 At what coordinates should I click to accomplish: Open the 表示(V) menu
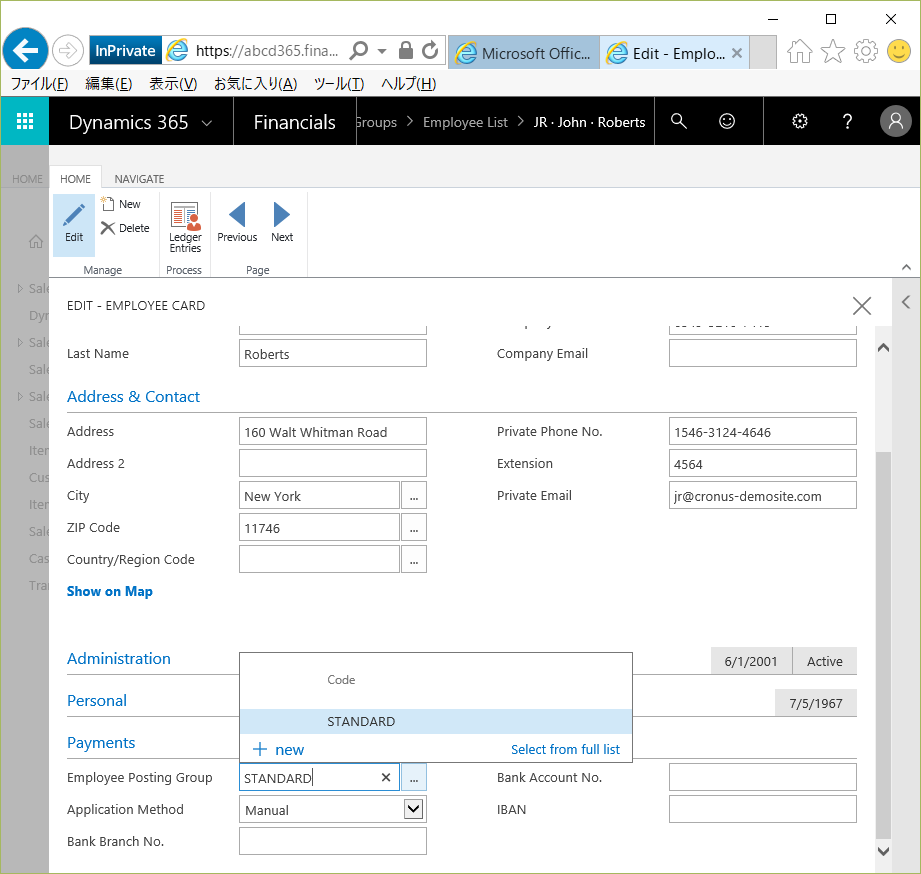[173, 84]
